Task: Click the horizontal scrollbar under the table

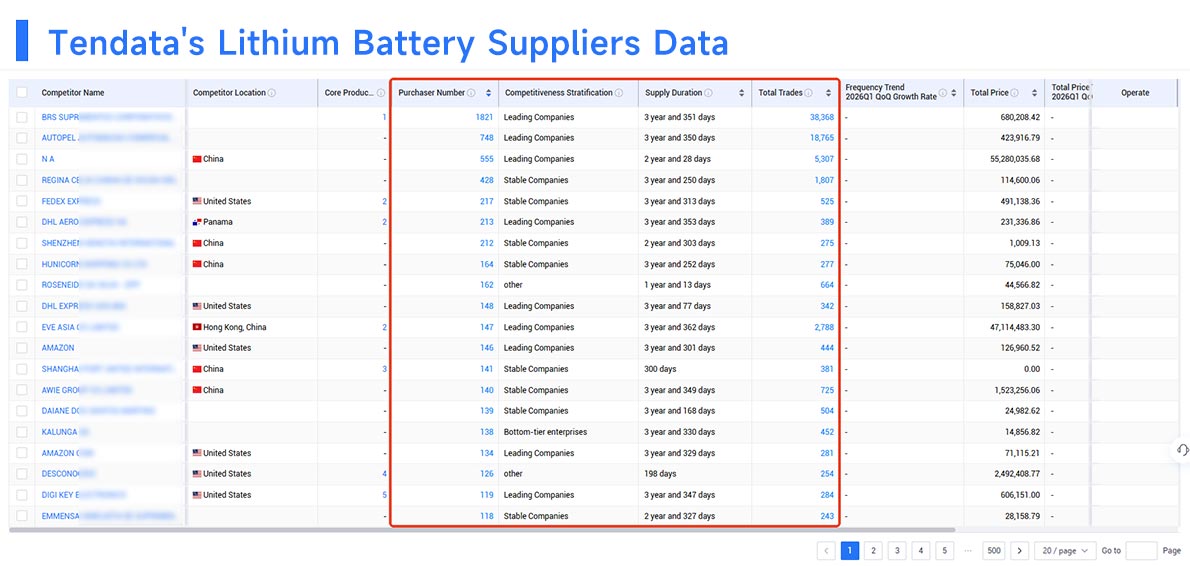Action: tap(482, 530)
